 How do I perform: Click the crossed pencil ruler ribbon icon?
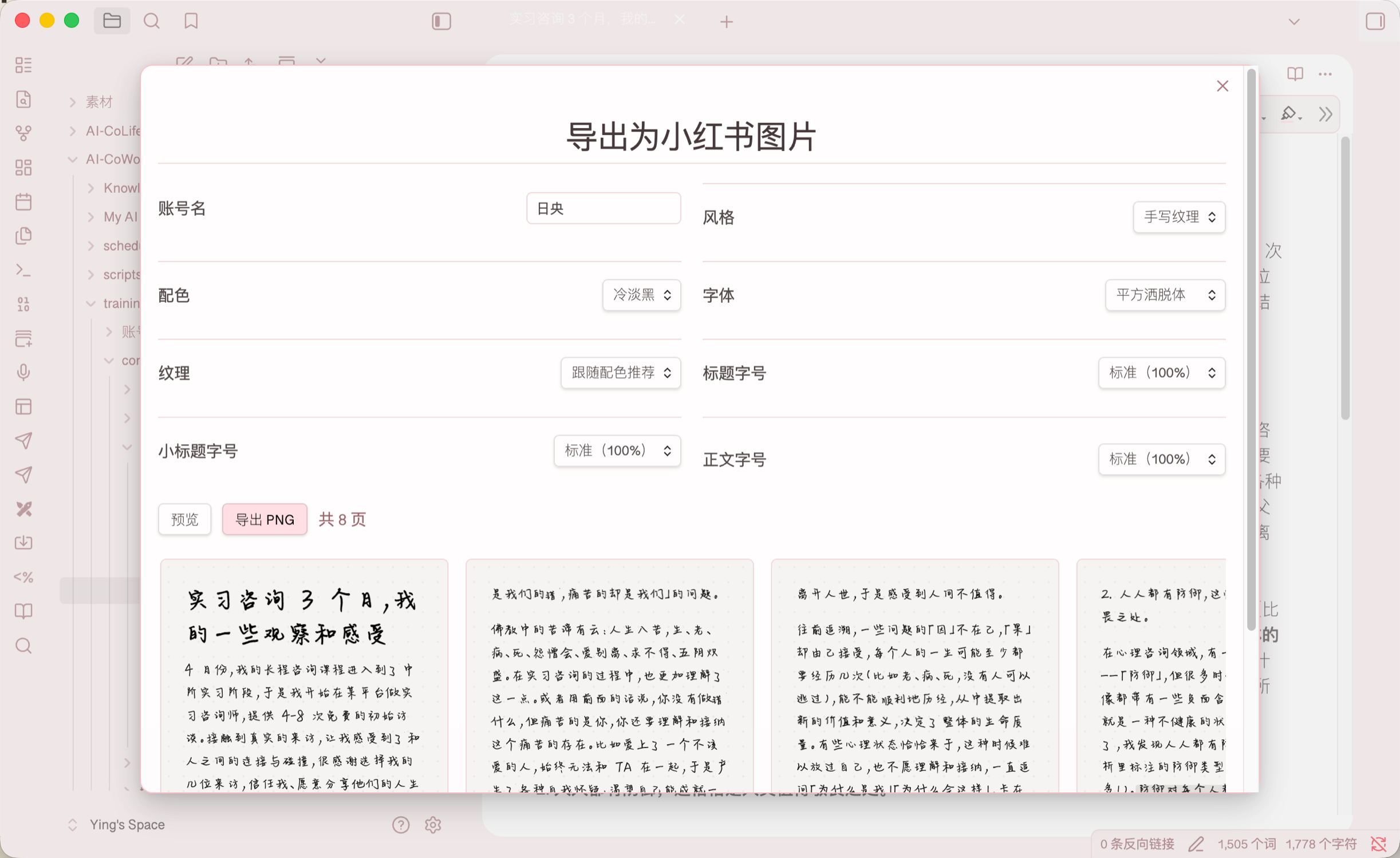(23, 509)
